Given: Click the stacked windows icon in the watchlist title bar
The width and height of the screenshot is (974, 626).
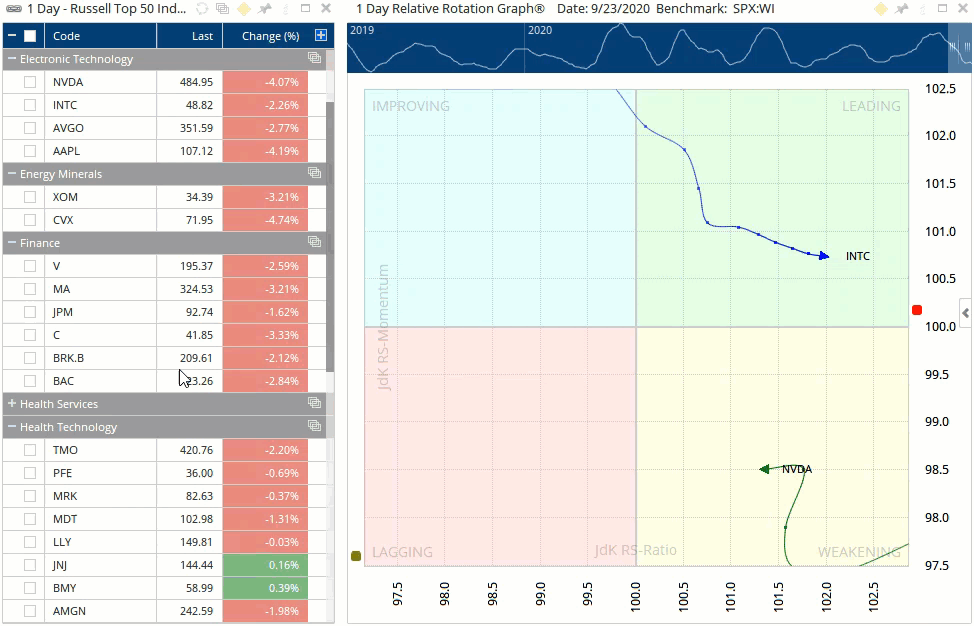Looking at the screenshot, I should (x=222, y=9).
